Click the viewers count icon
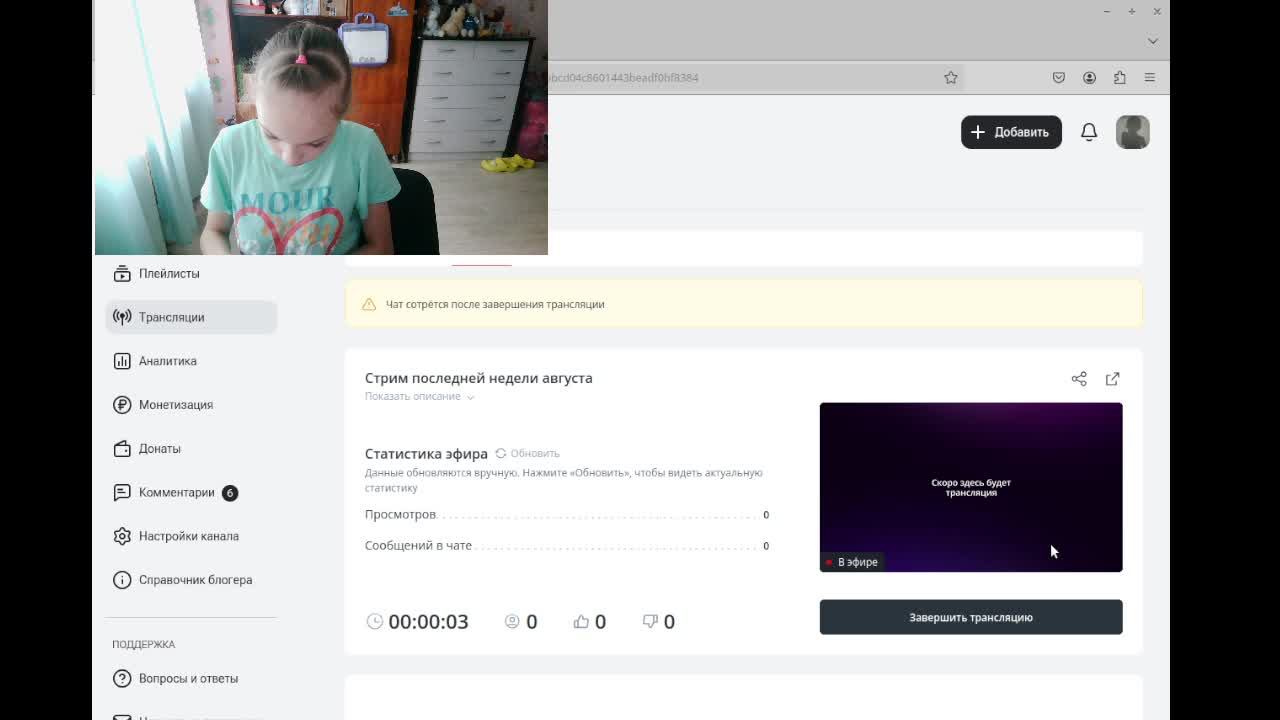The height and width of the screenshot is (720, 1280). (x=512, y=621)
